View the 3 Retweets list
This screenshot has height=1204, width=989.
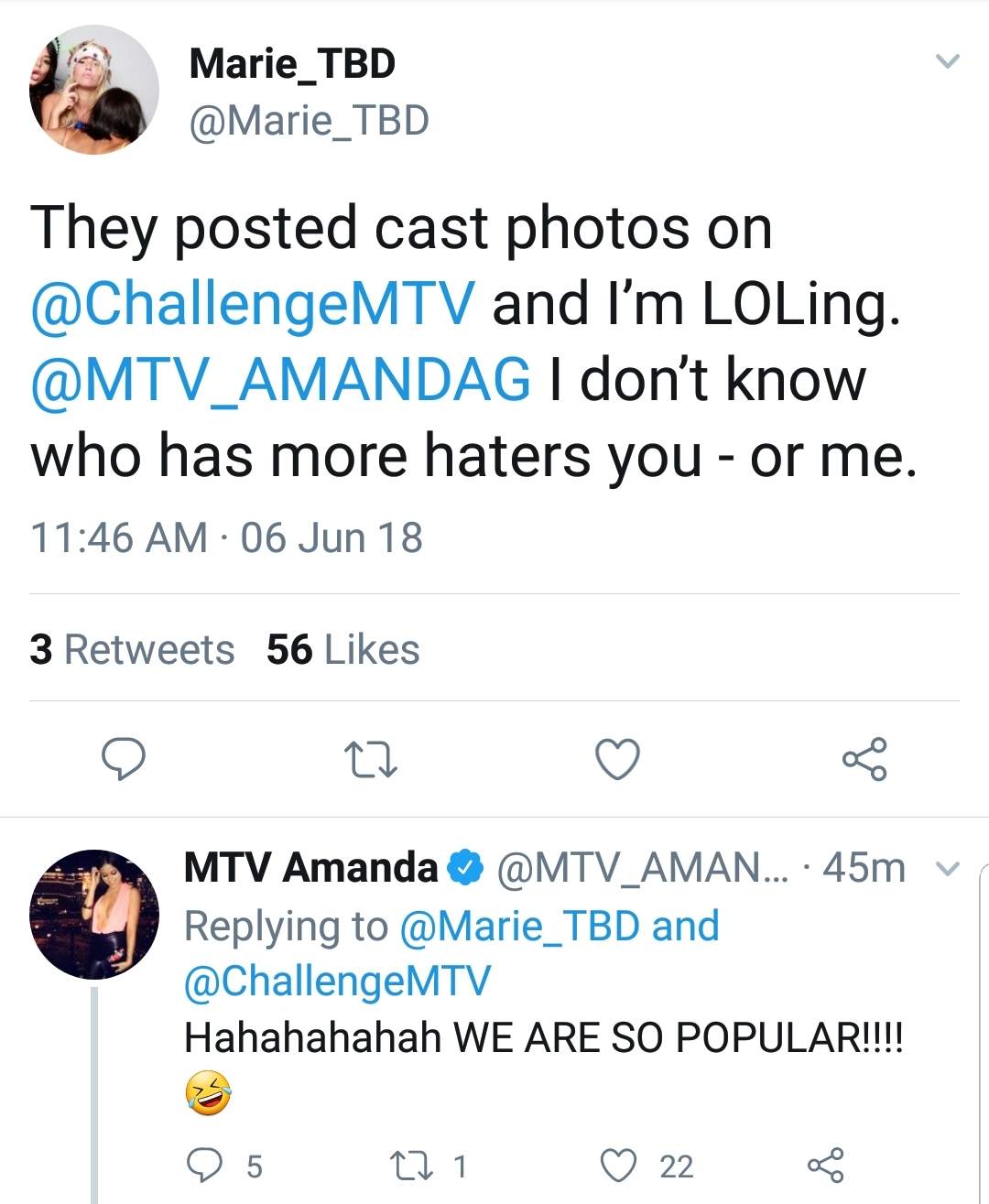tap(132, 649)
